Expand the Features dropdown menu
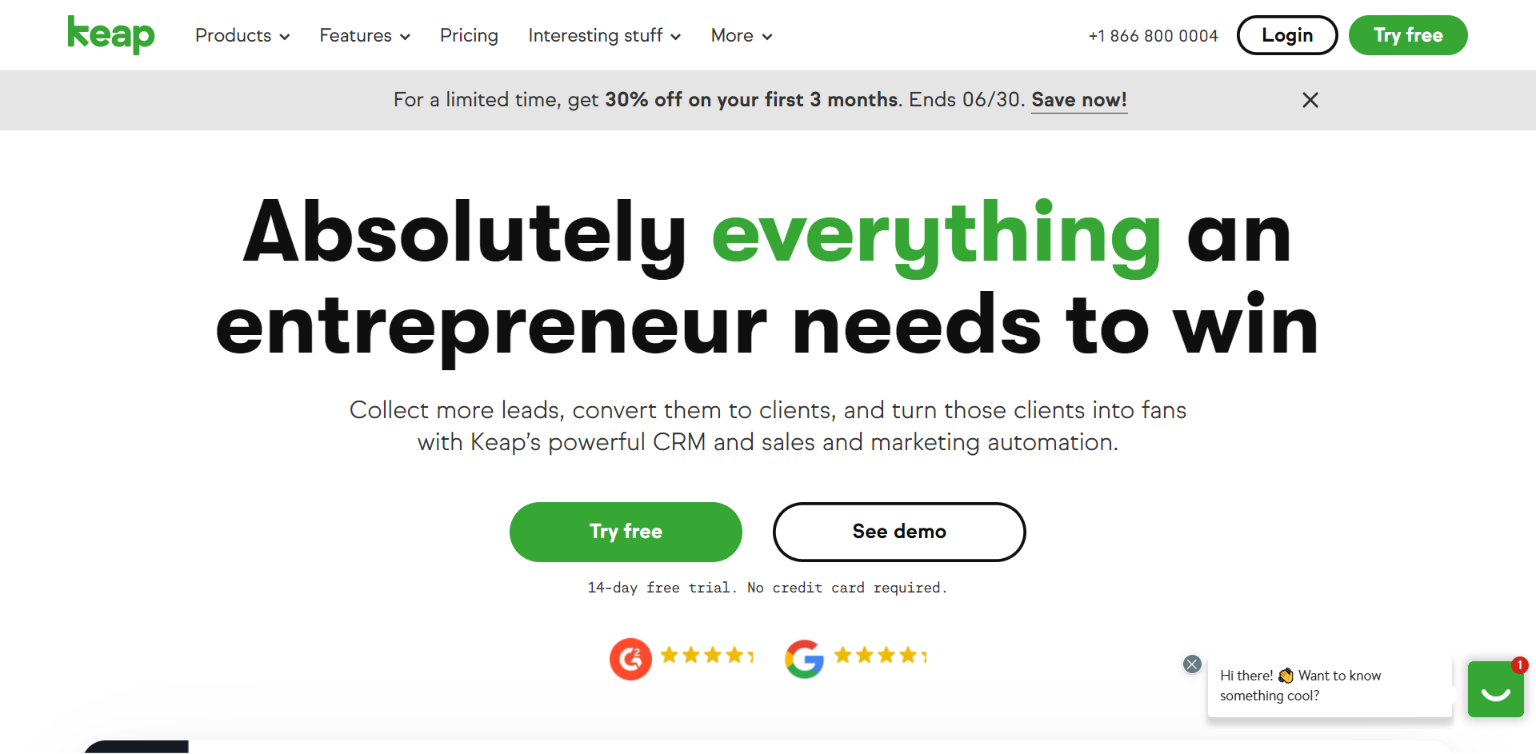 (x=365, y=36)
